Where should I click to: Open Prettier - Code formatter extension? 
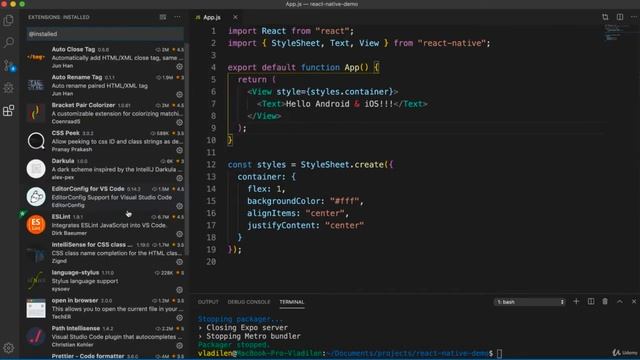click(x=104, y=356)
